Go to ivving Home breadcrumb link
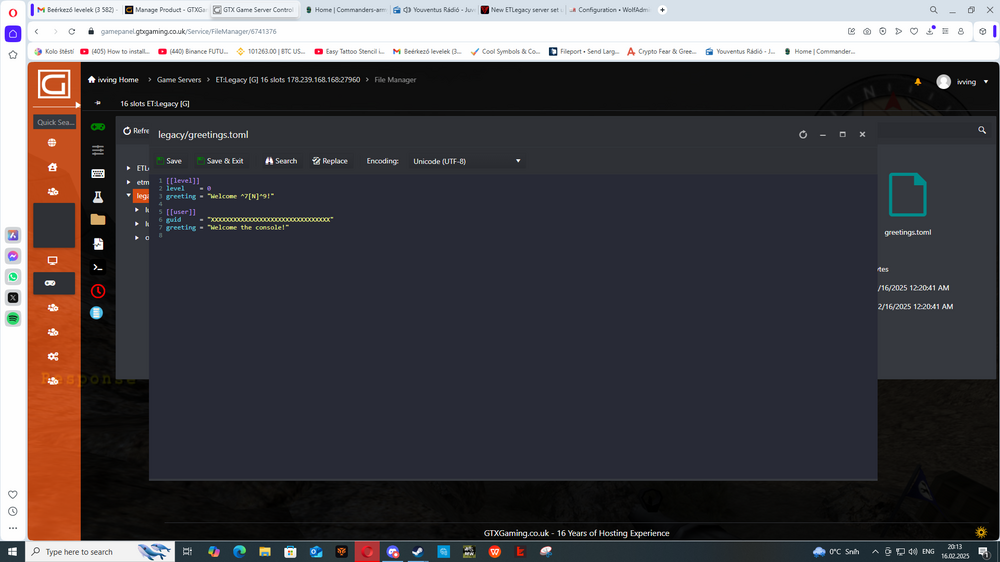 coord(113,80)
